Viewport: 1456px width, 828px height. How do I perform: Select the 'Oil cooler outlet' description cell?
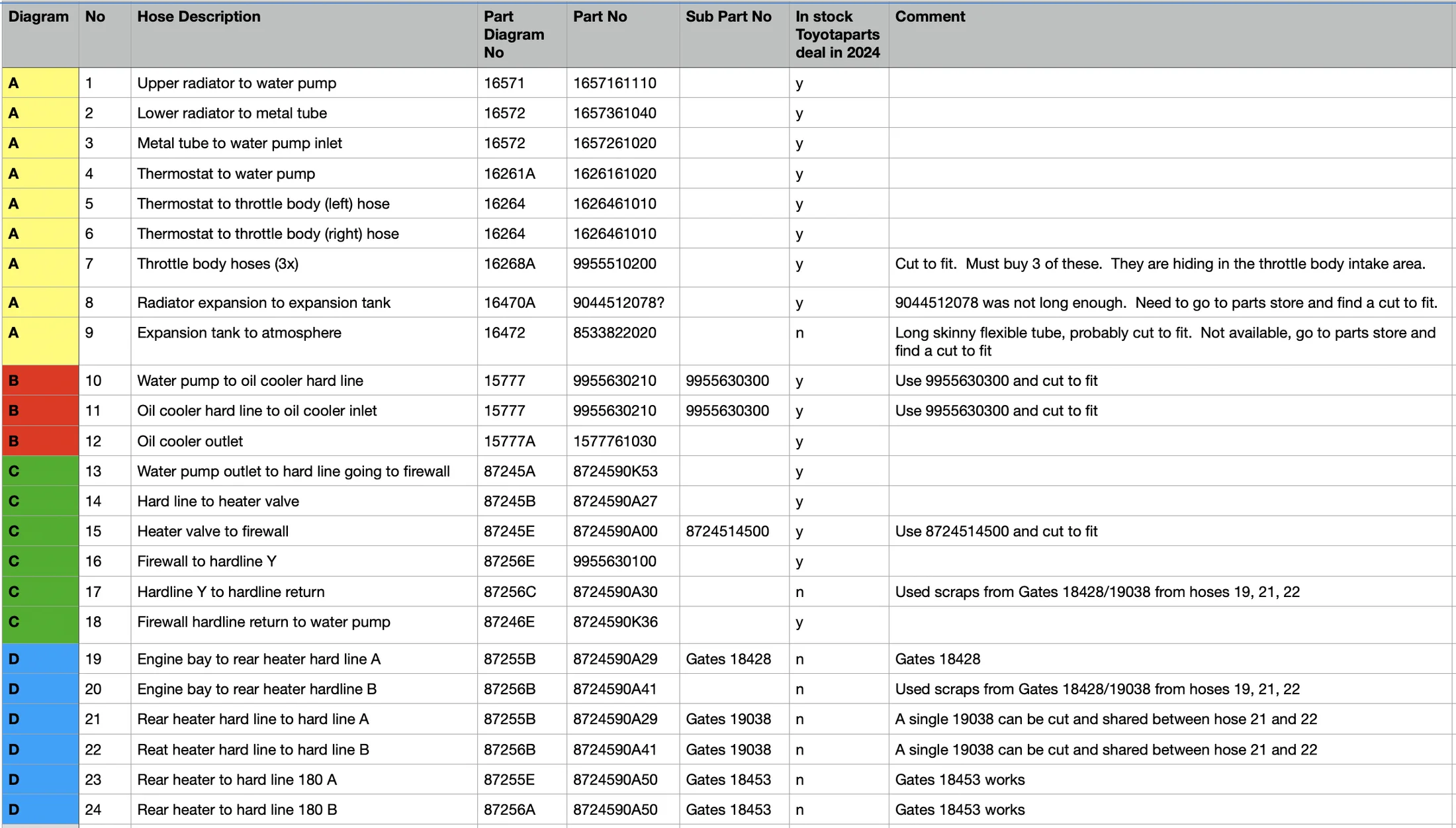coord(190,441)
